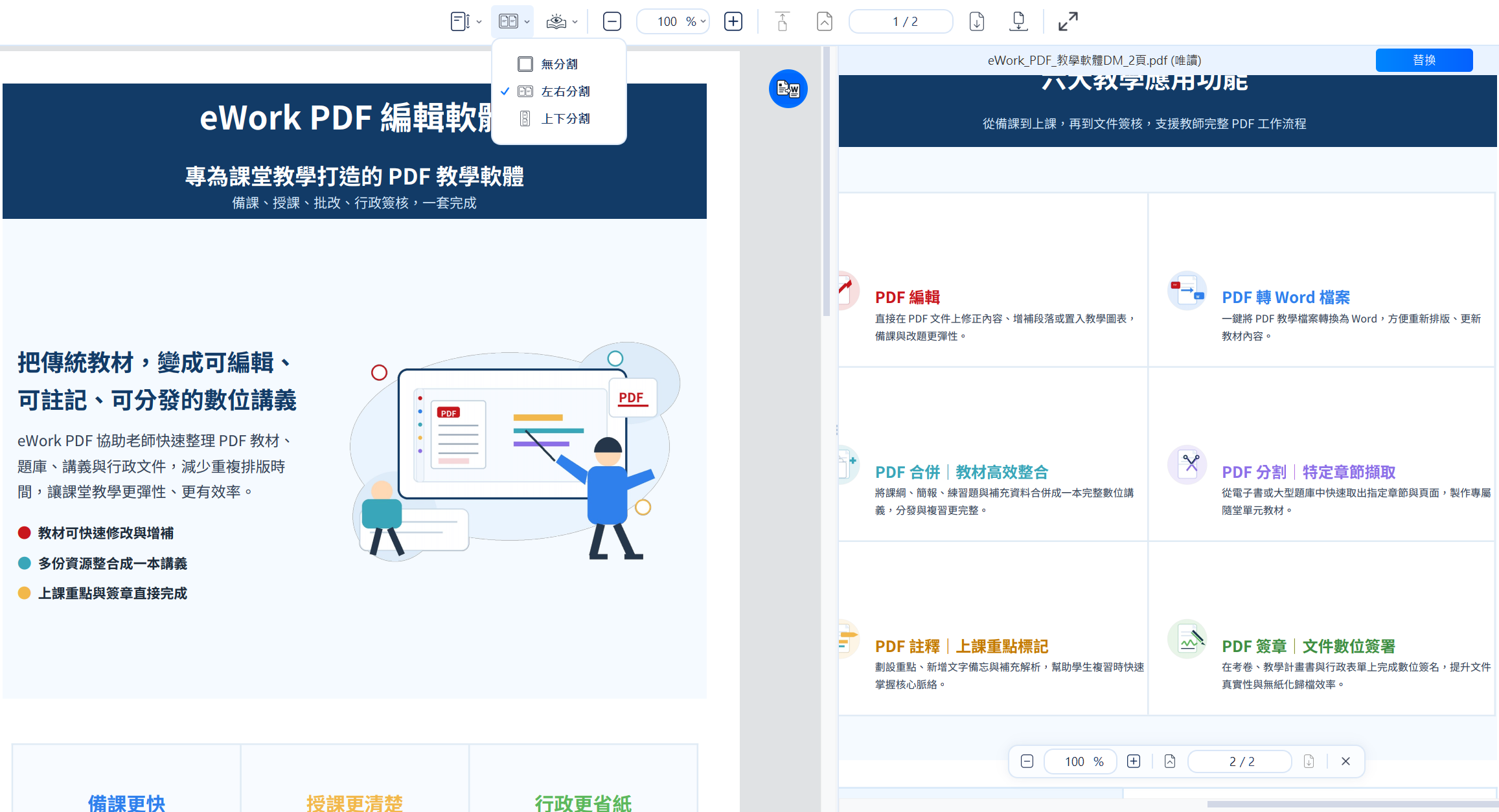Click the 把傳統教材，變成可編輯 headline
This screenshot has height=812, width=1499.
(x=155, y=363)
